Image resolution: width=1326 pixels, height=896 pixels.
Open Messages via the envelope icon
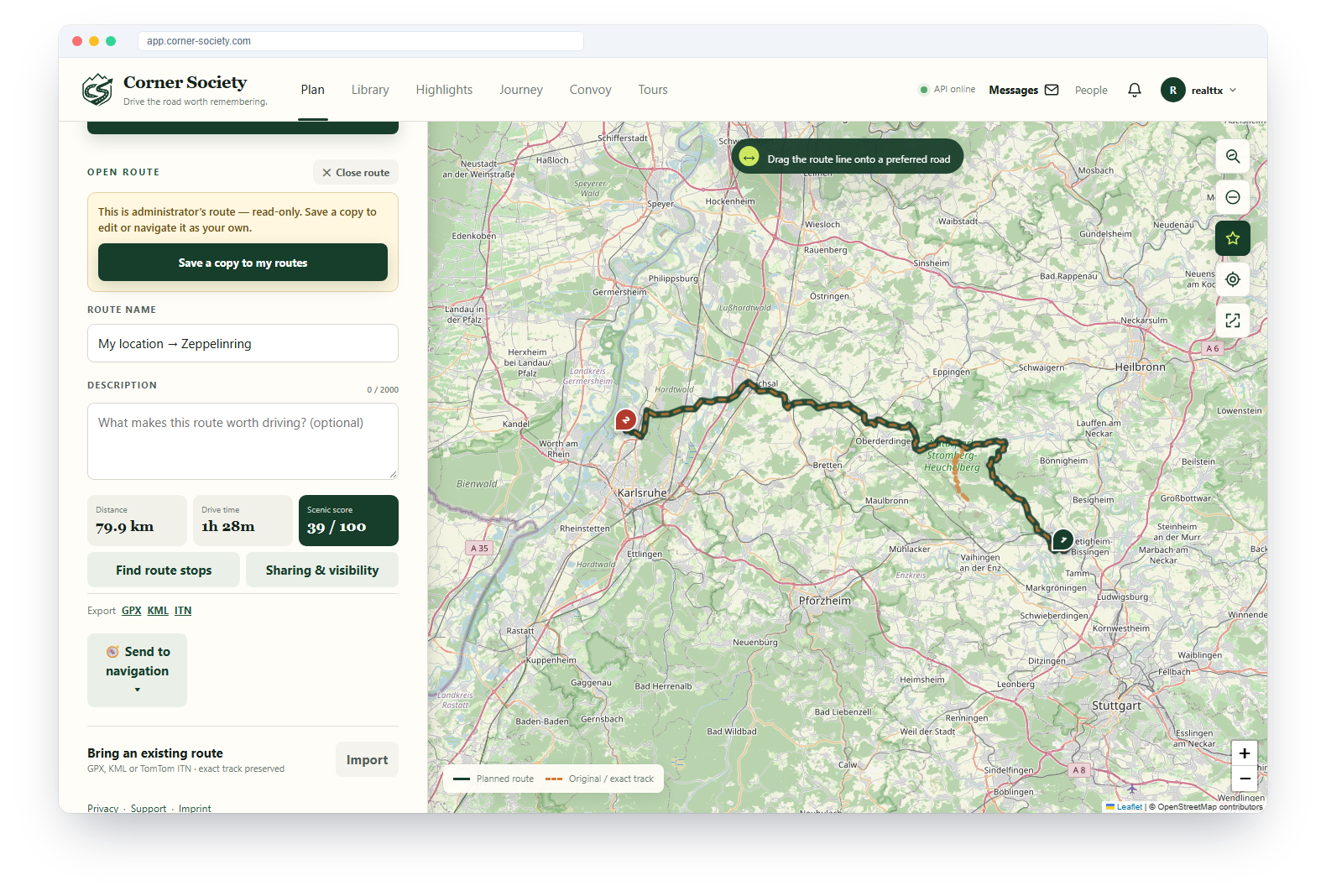(x=1052, y=90)
